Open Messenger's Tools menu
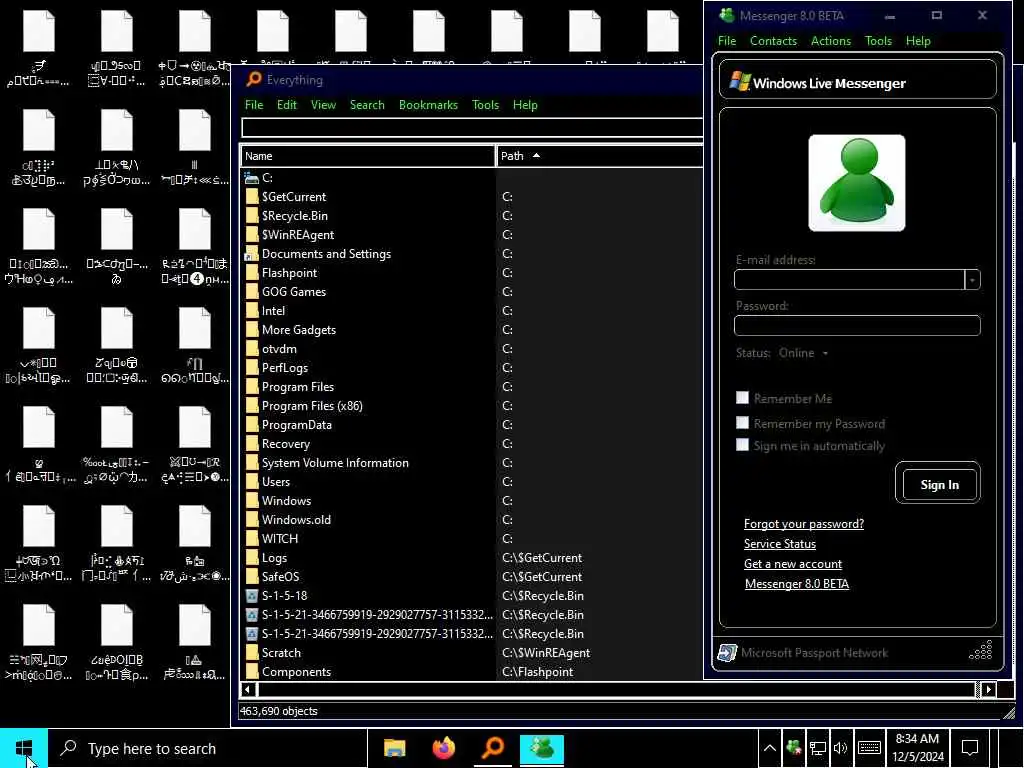Screen dimensions: 1024x768 pyautogui.click(x=878, y=40)
